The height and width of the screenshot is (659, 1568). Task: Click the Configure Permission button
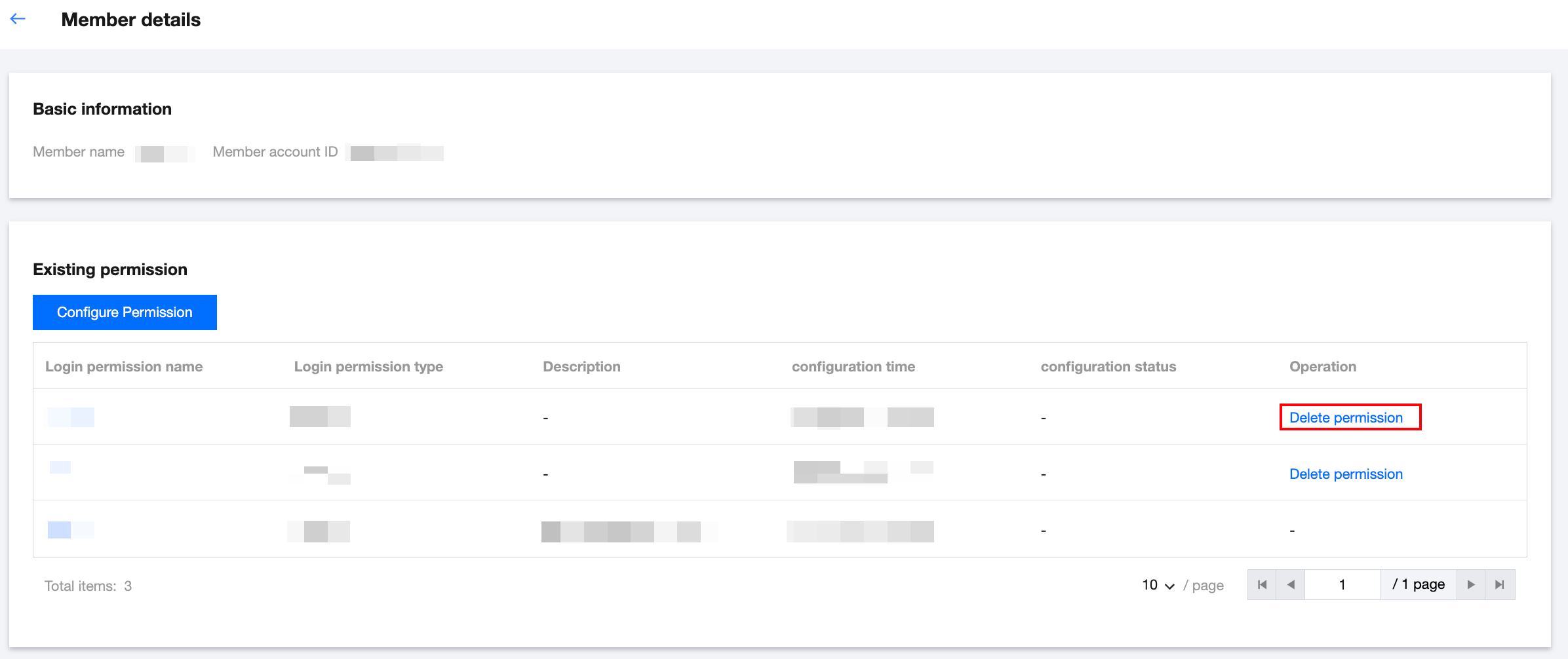tap(125, 312)
